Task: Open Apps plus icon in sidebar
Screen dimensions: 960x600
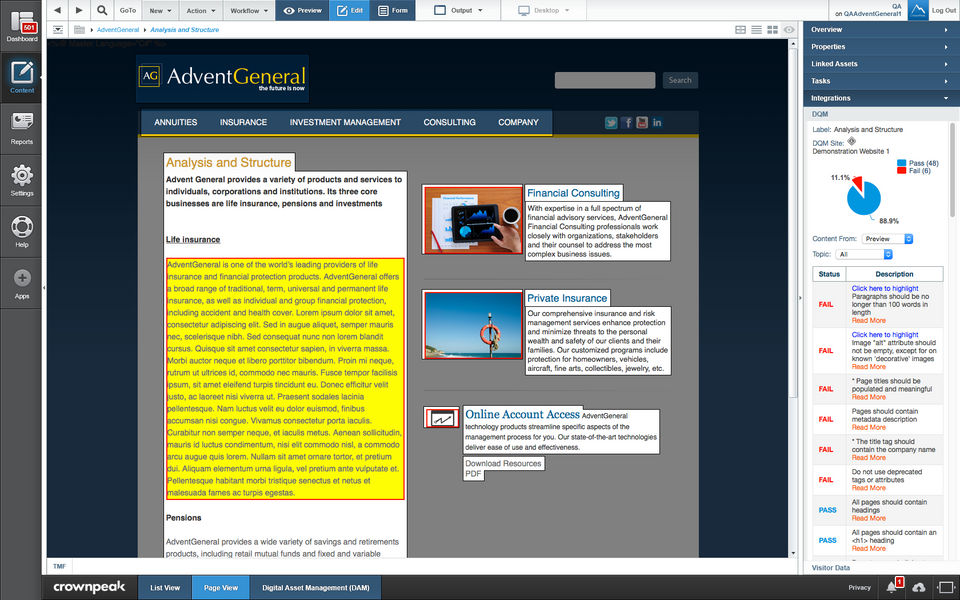Action: point(21,283)
